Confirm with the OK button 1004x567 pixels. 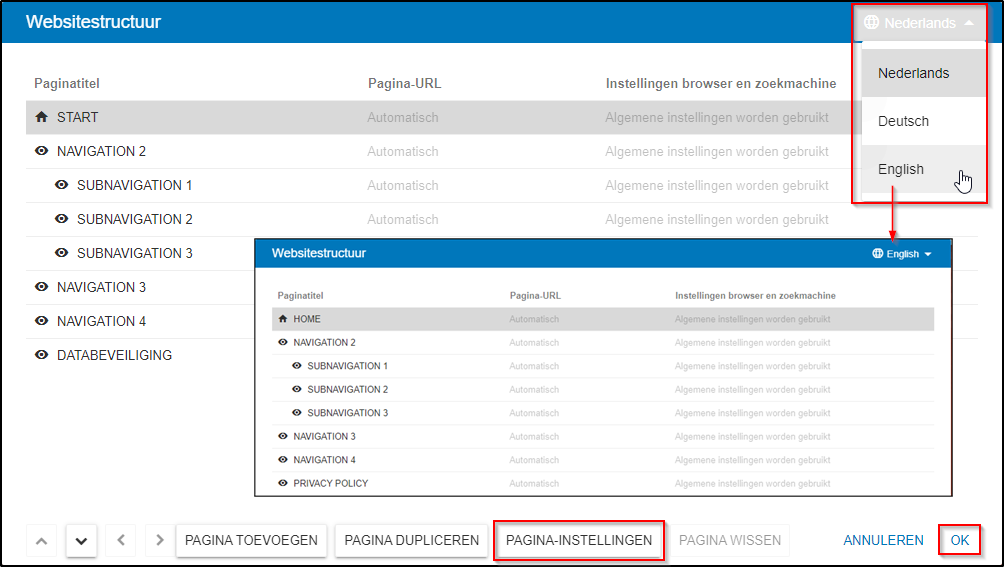pyautogui.click(x=959, y=540)
